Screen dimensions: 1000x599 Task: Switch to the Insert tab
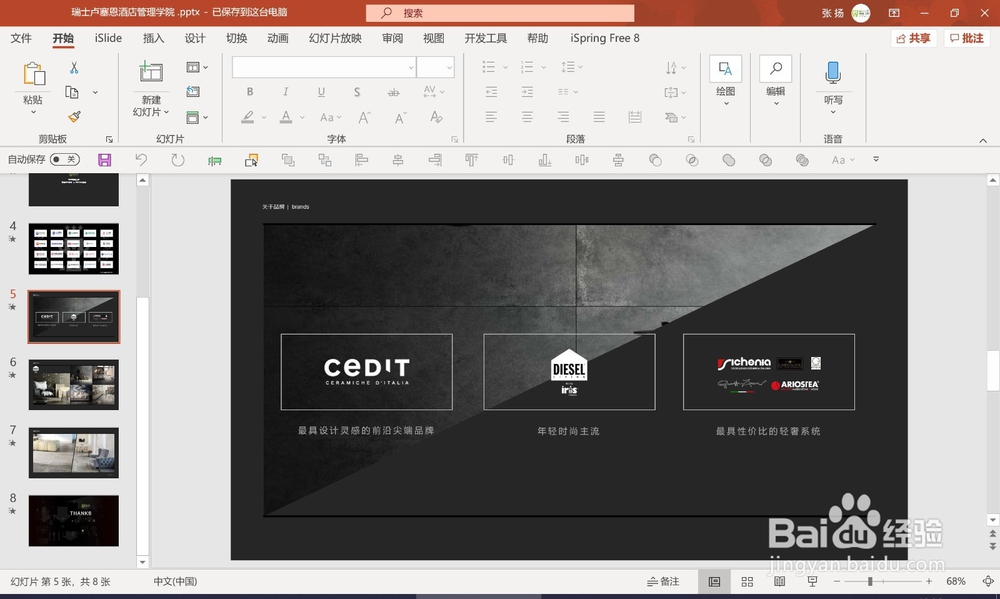(x=153, y=38)
